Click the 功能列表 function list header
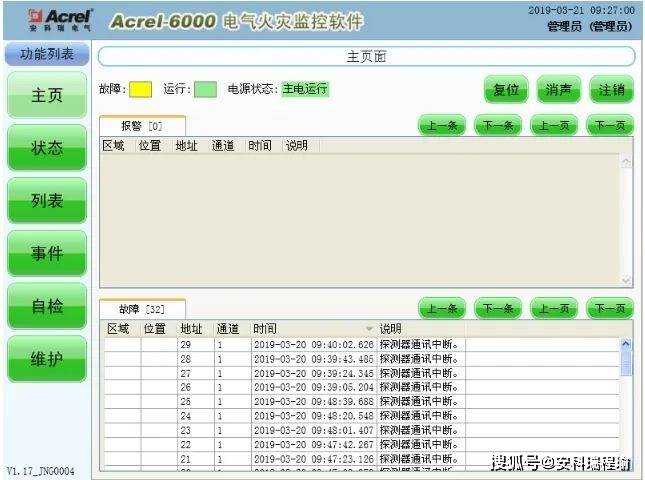Viewport: 645px width, 480px height. coord(47,54)
